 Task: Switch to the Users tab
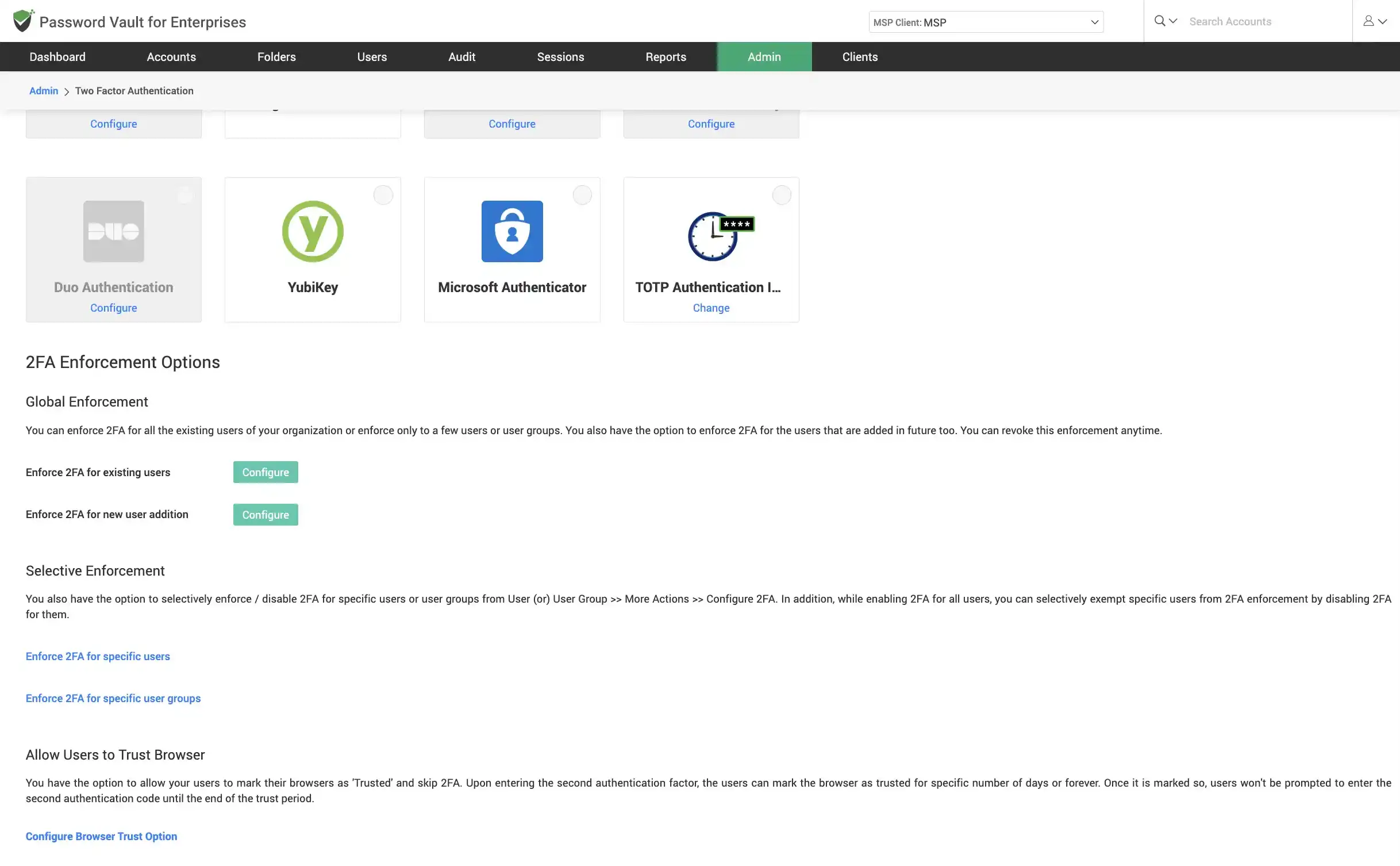[x=372, y=56]
